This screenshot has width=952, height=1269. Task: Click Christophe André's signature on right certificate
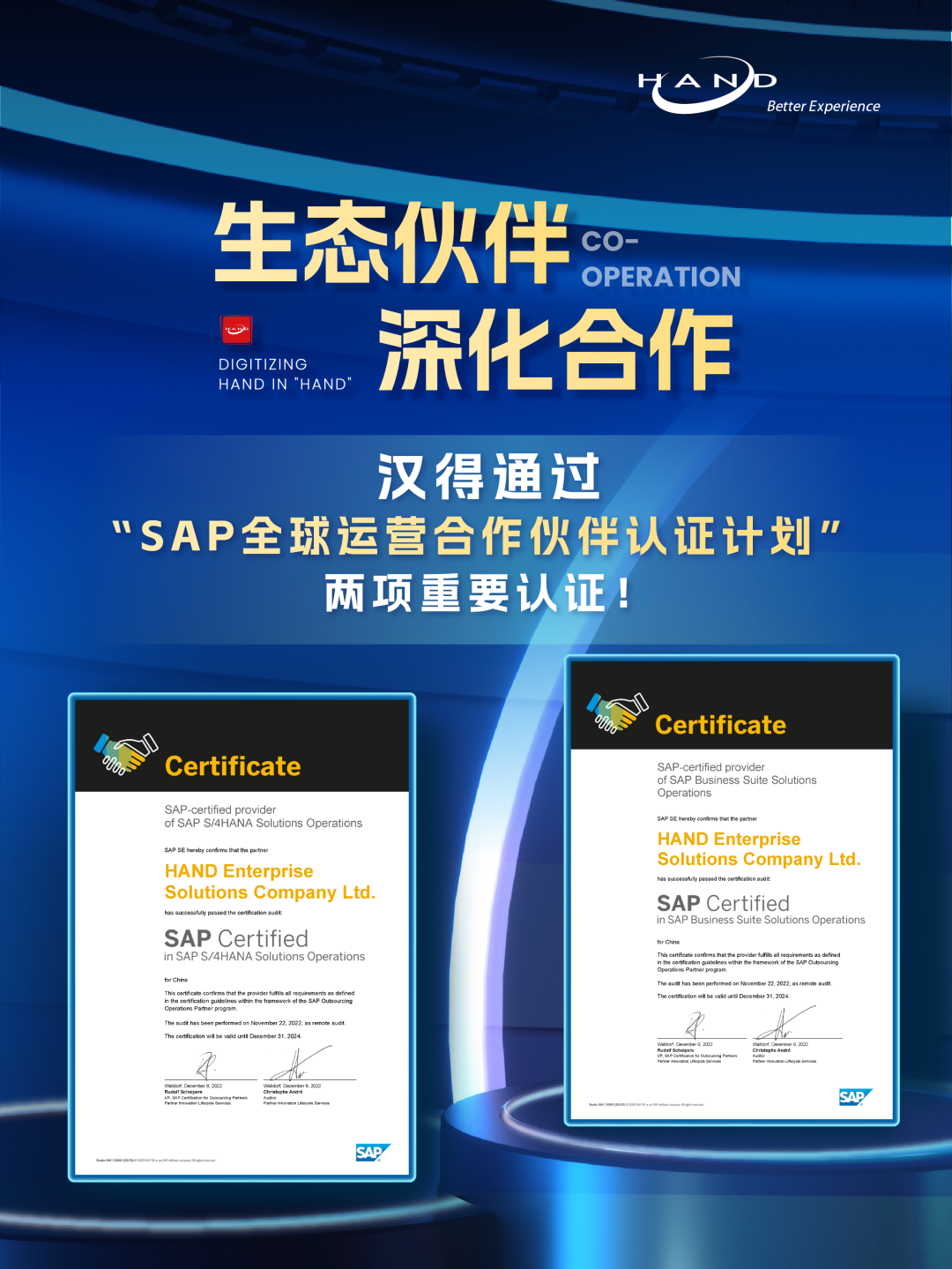(783, 1024)
